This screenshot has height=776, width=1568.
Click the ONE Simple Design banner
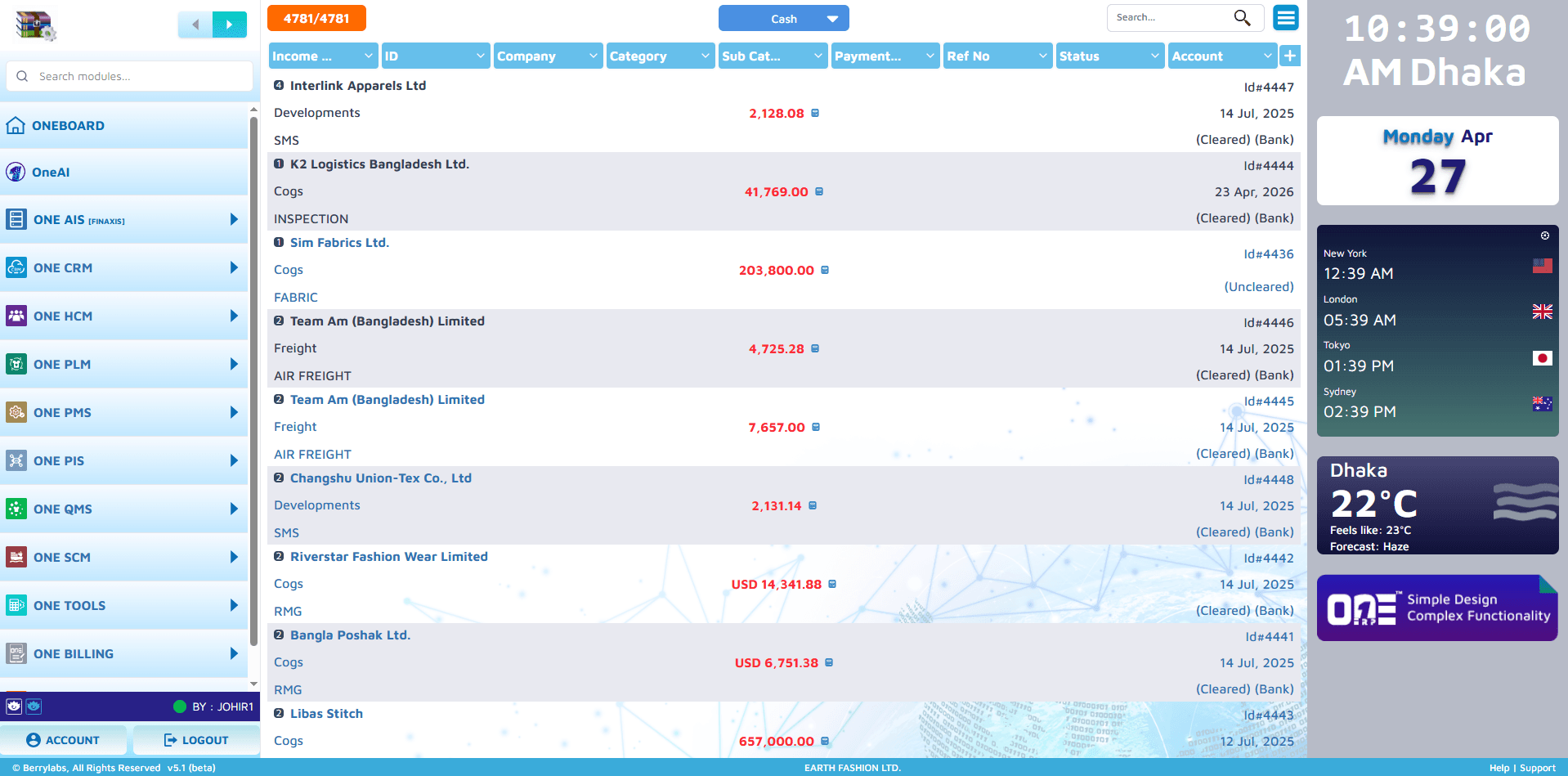pyautogui.click(x=1437, y=608)
